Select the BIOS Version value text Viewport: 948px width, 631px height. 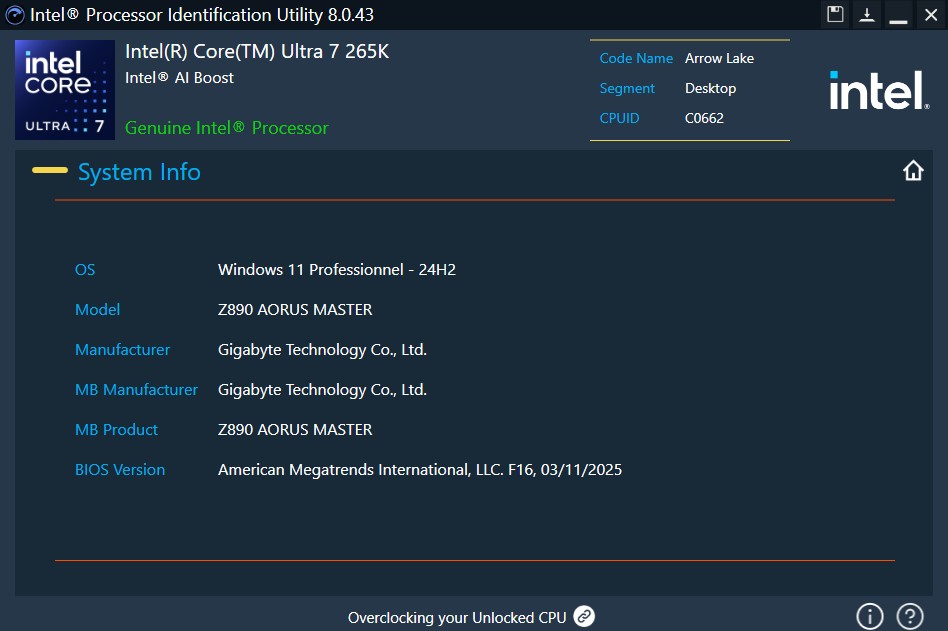[x=420, y=469]
